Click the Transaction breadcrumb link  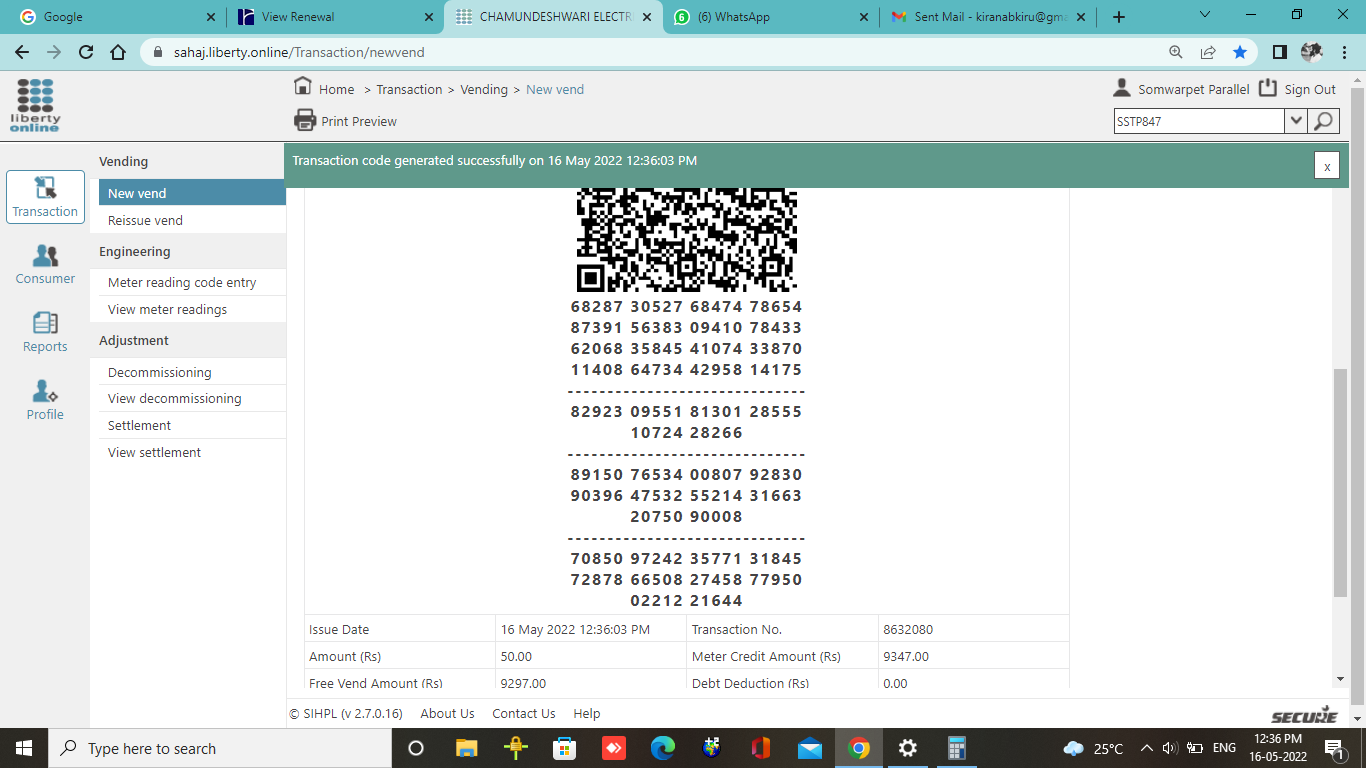tap(409, 89)
